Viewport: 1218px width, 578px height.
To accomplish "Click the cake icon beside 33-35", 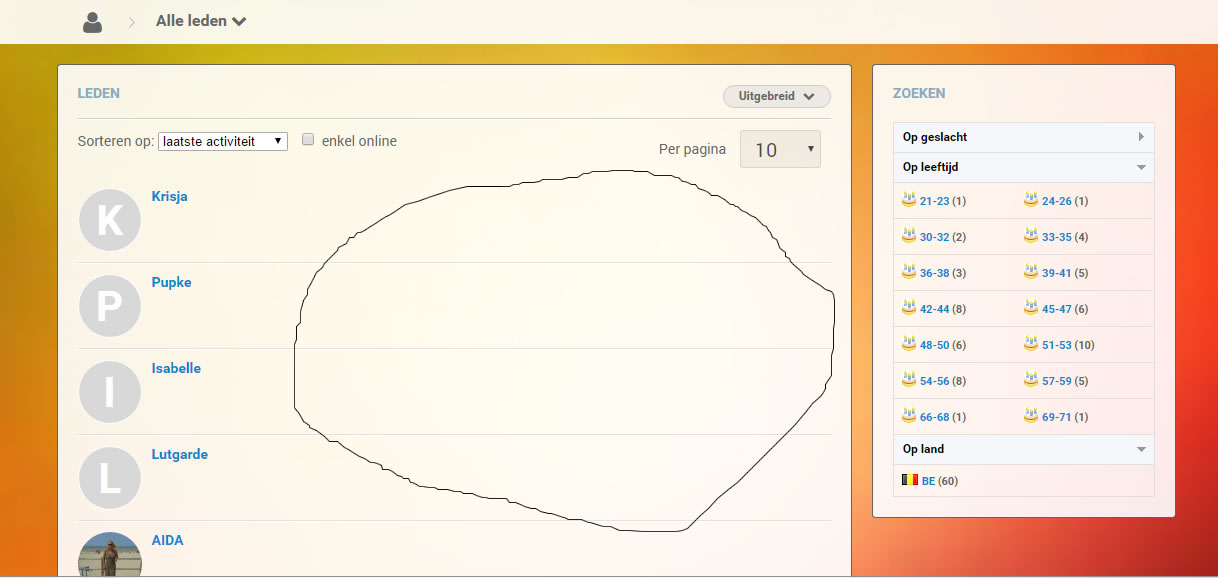I will tap(1031, 235).
